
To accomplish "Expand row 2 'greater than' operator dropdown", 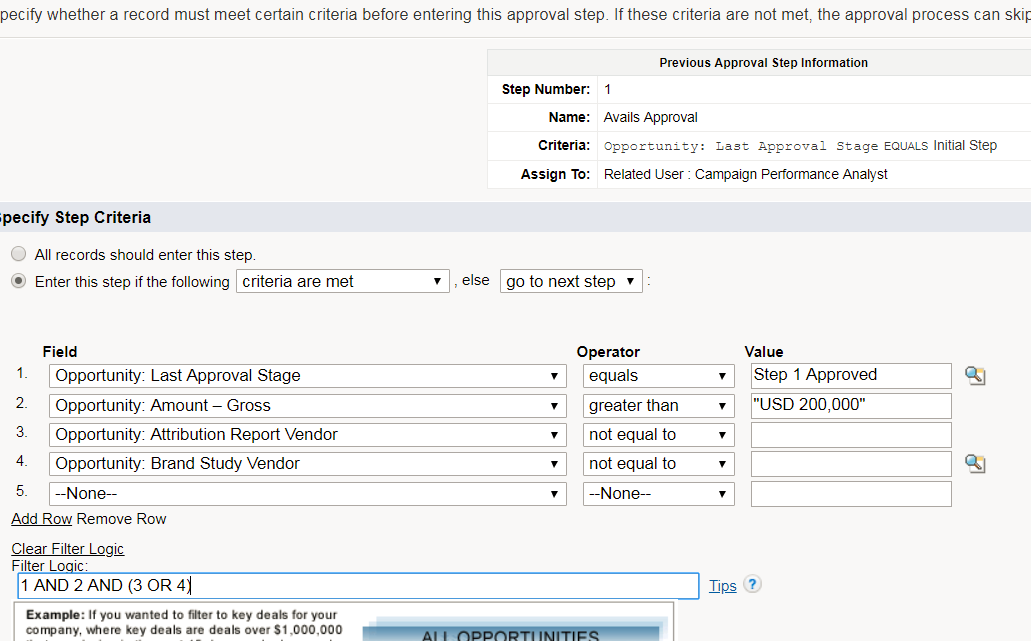I will coord(659,406).
